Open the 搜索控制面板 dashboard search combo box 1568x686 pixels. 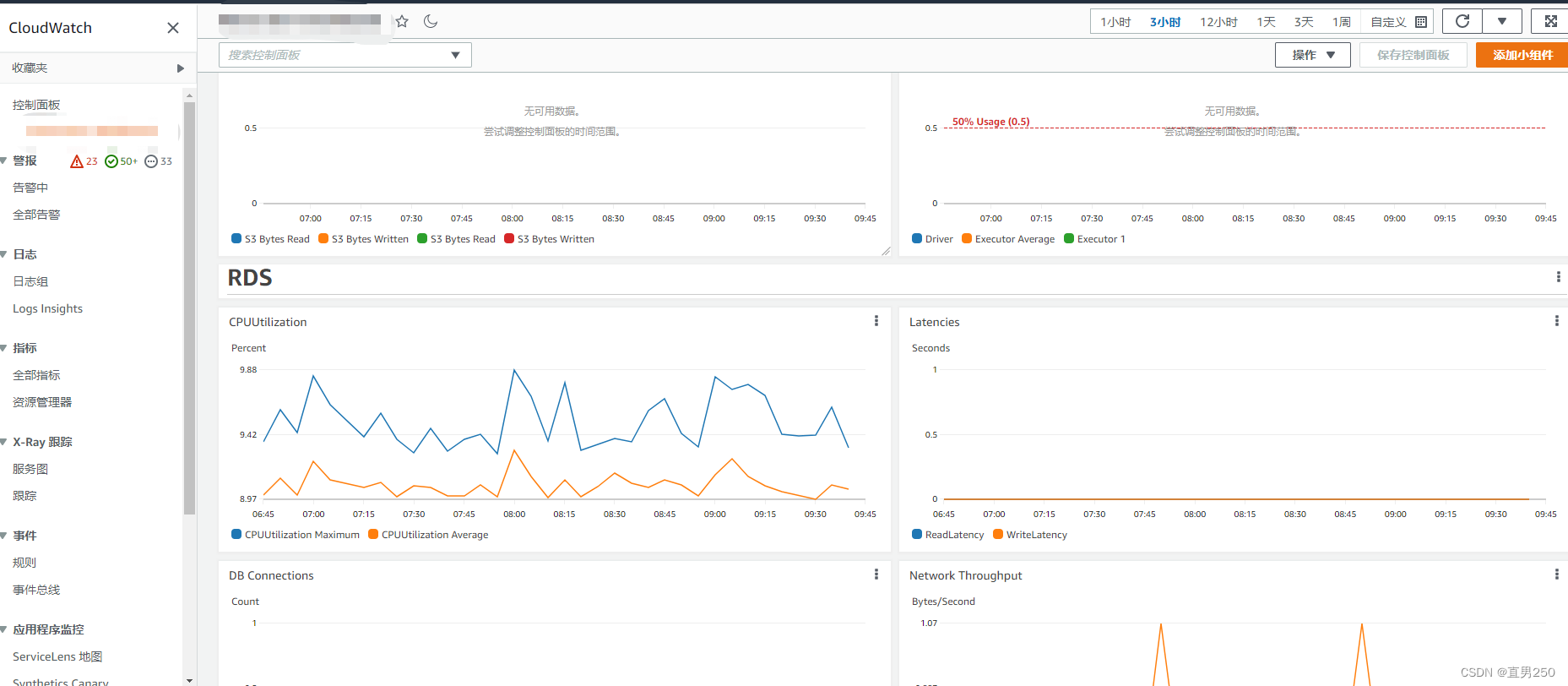point(345,55)
